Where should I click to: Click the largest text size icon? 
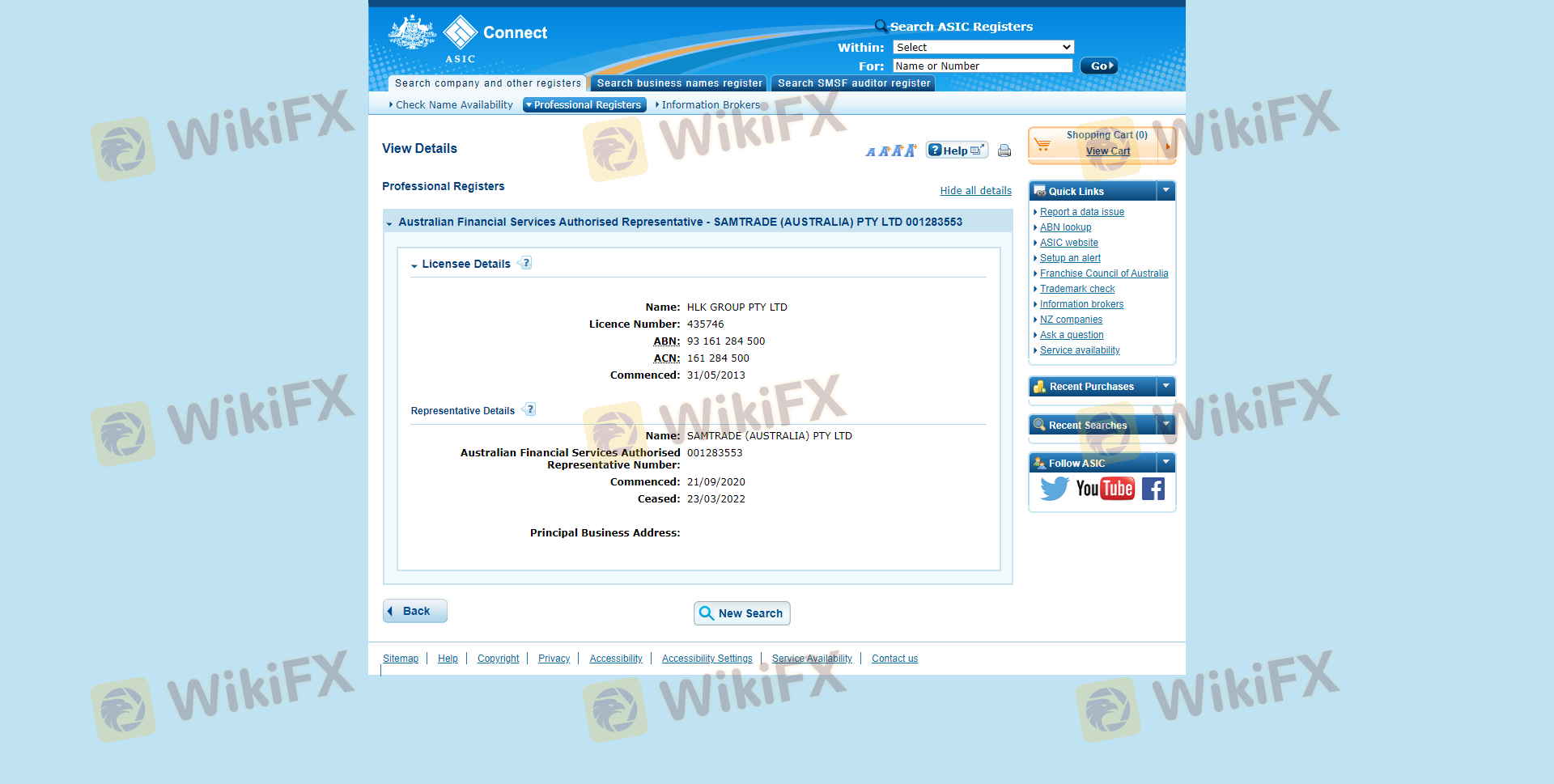911,150
